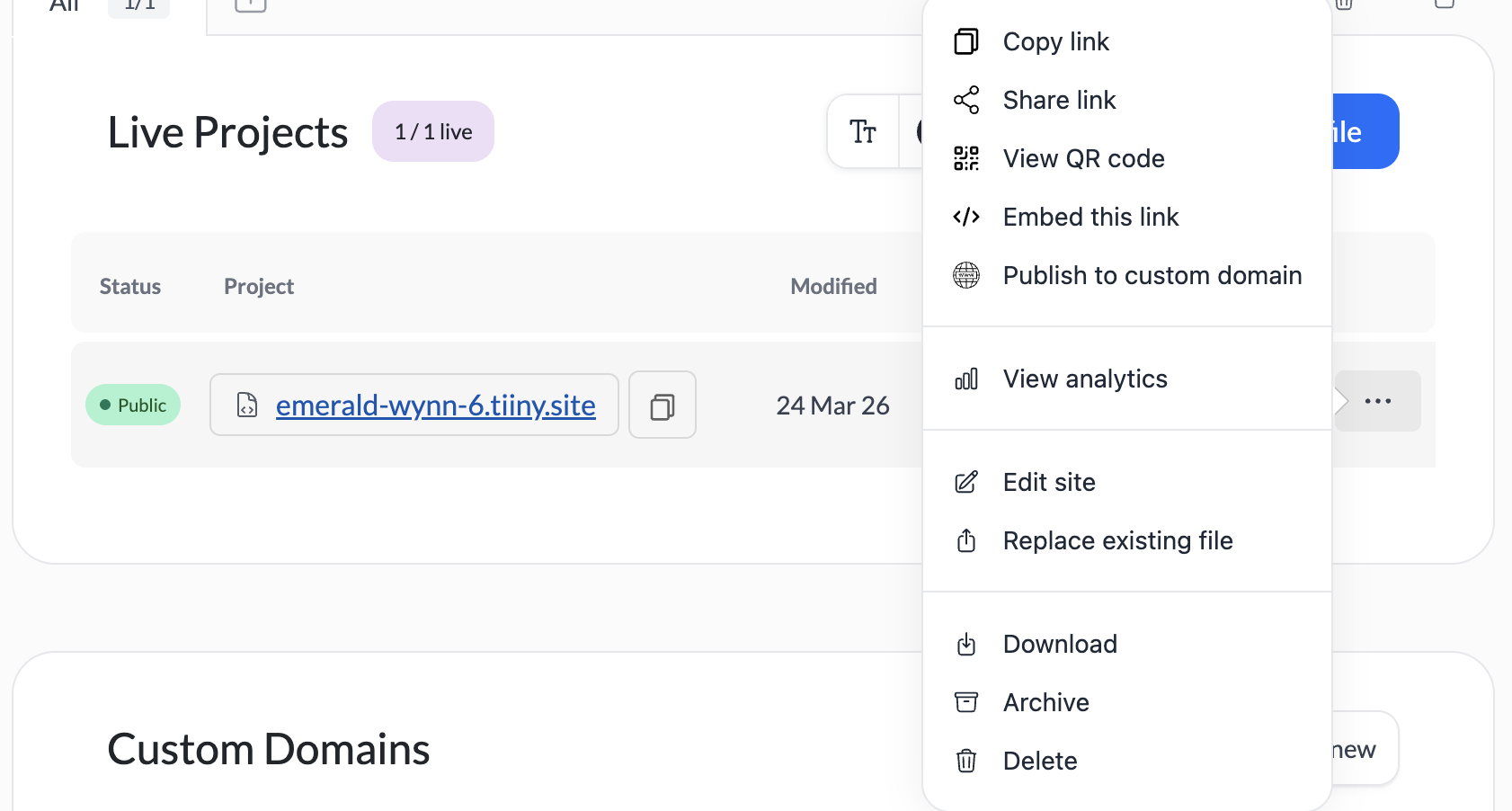Click the Project column header

pyautogui.click(x=259, y=287)
